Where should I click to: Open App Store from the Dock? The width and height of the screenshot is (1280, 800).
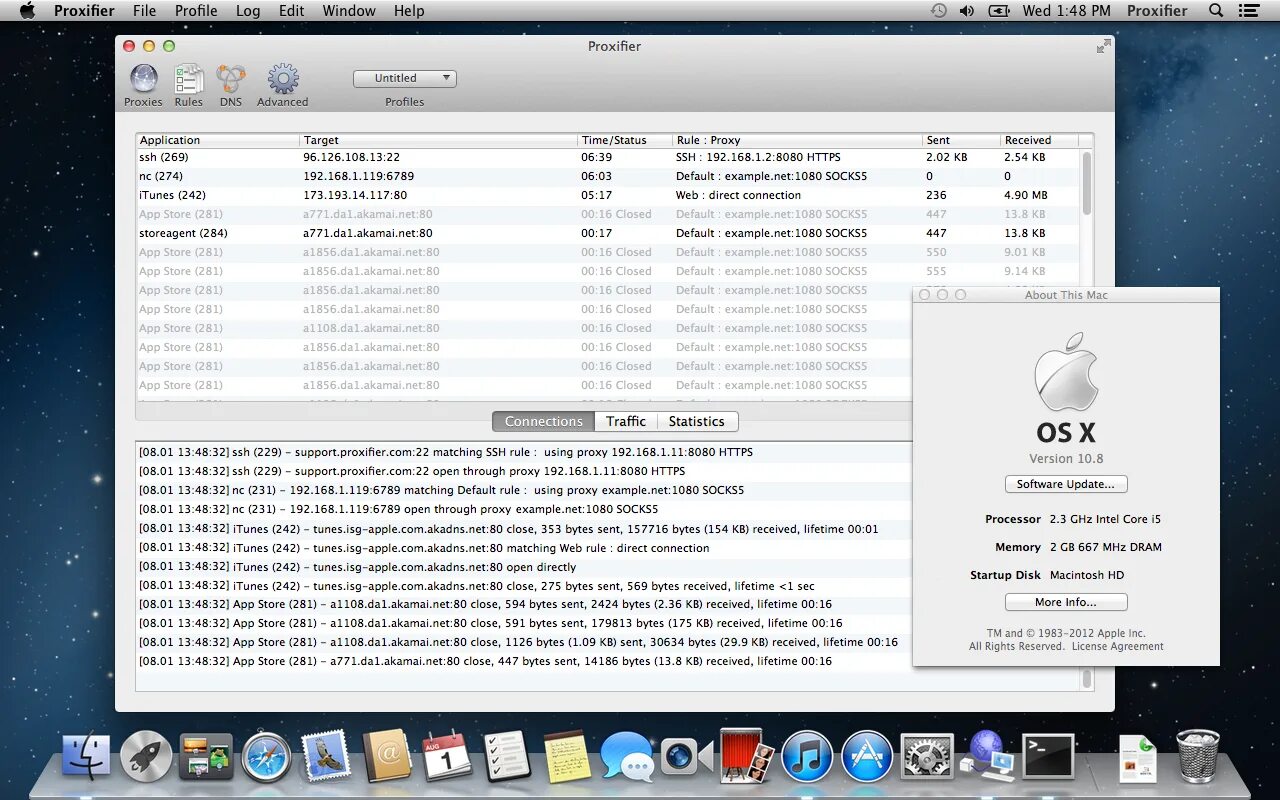(867, 755)
